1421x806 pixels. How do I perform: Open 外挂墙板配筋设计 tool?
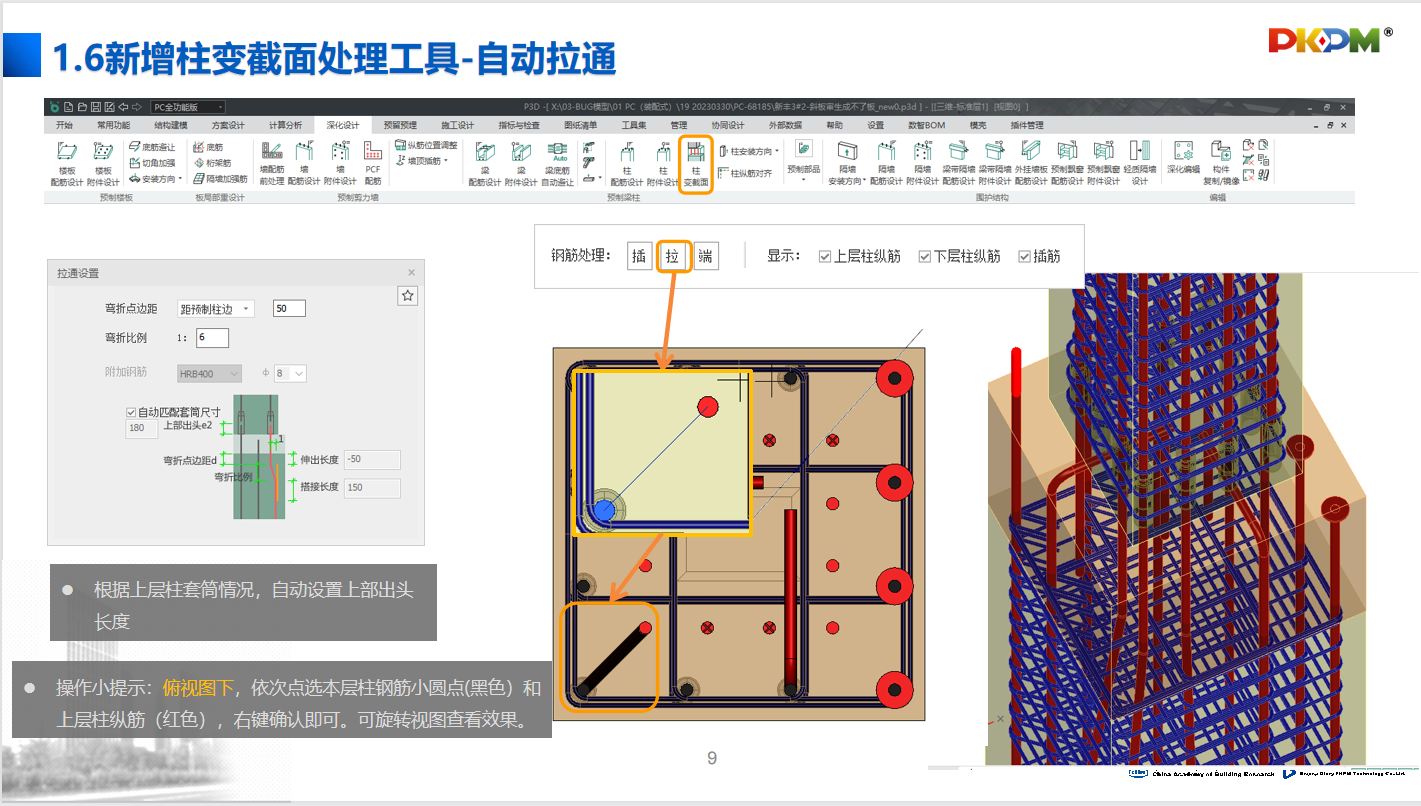(x=1031, y=163)
